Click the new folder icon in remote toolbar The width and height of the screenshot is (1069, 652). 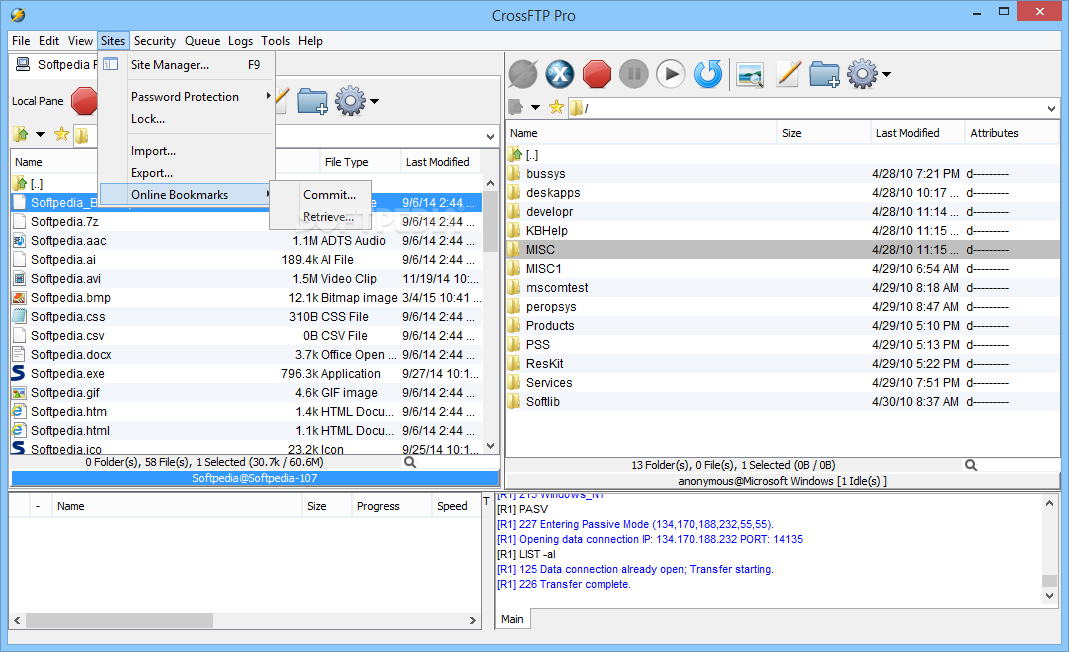coord(824,74)
